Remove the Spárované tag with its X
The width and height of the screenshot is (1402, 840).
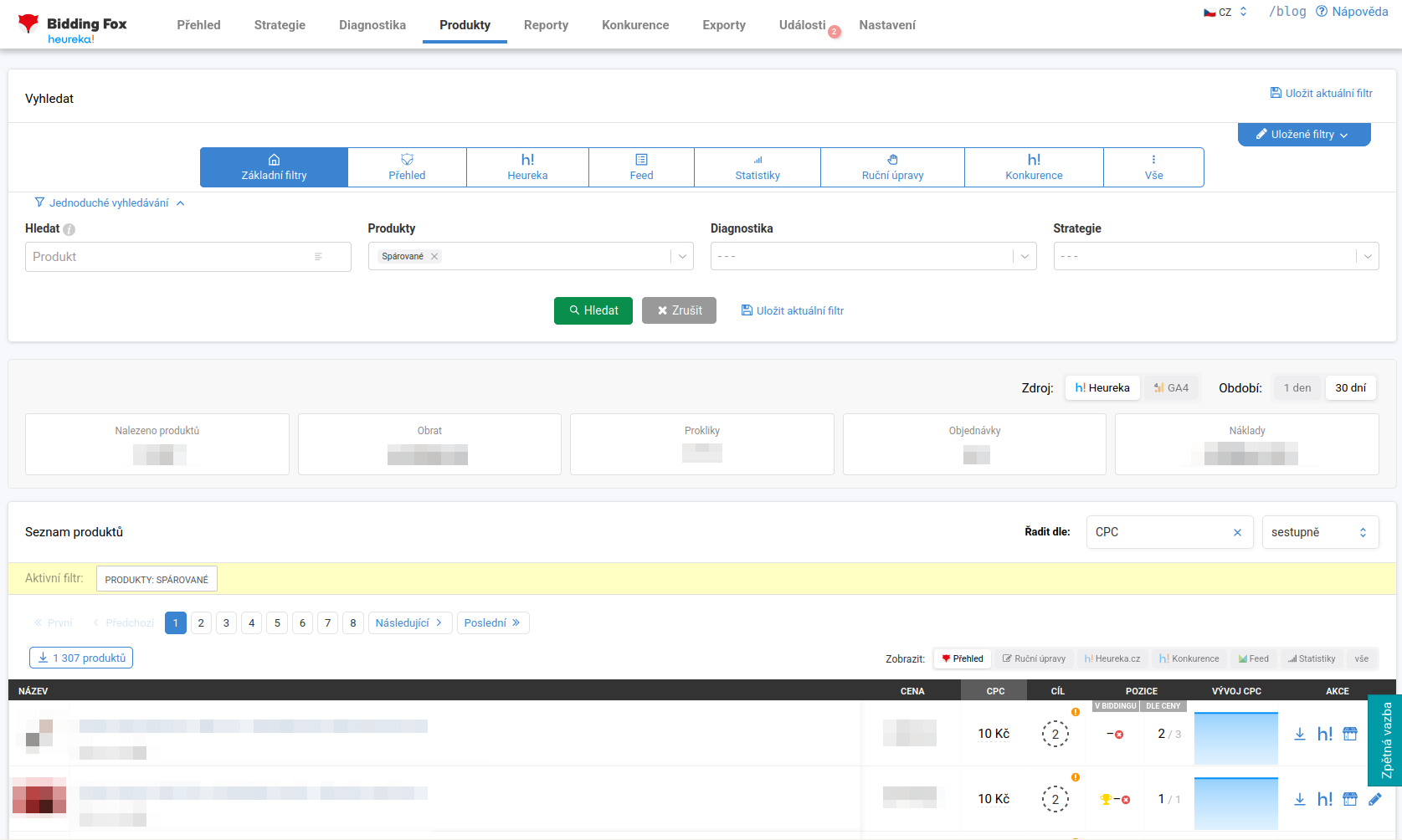tap(434, 256)
